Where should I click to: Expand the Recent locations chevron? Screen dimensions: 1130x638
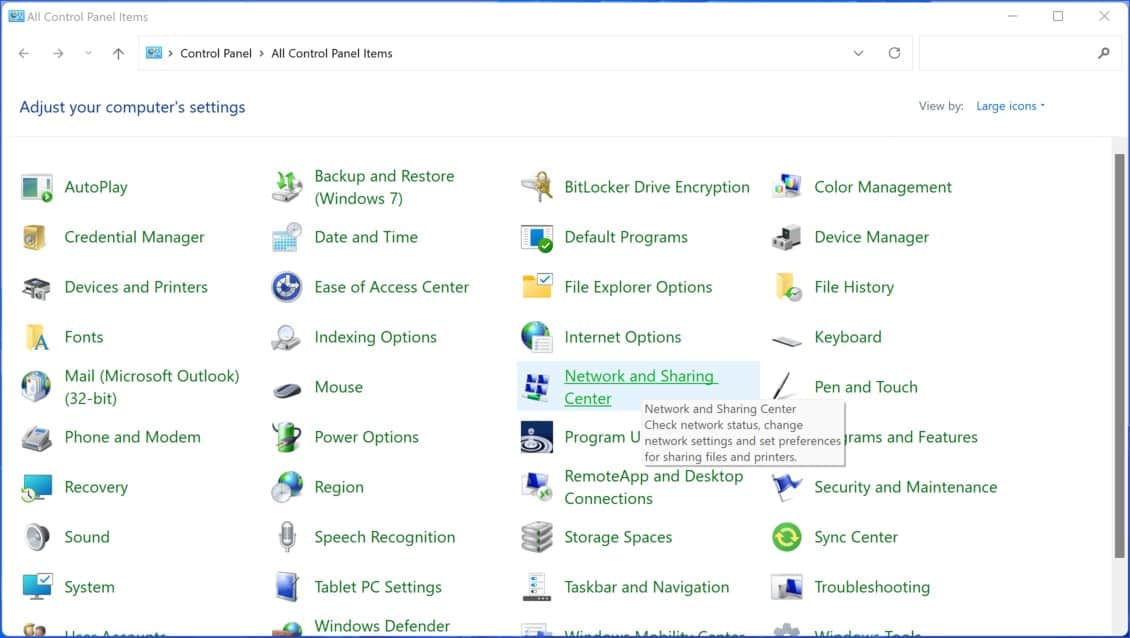(88, 53)
